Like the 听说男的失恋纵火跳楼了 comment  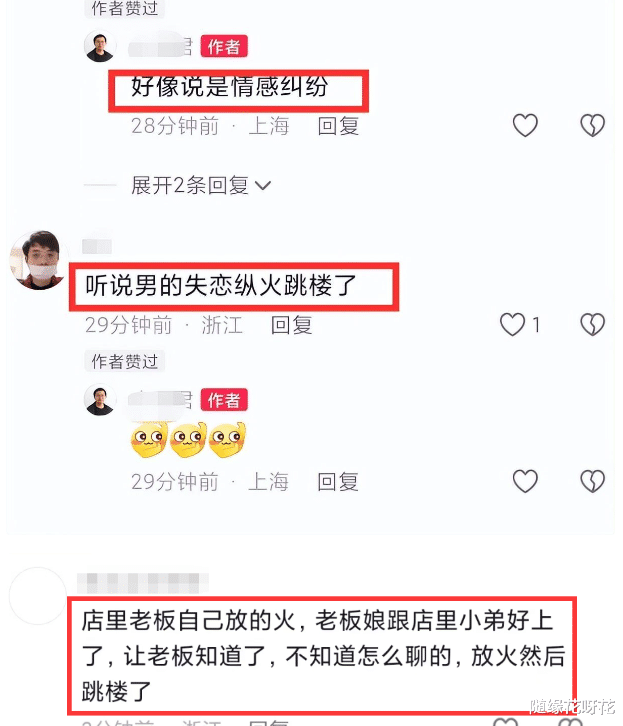(512, 324)
